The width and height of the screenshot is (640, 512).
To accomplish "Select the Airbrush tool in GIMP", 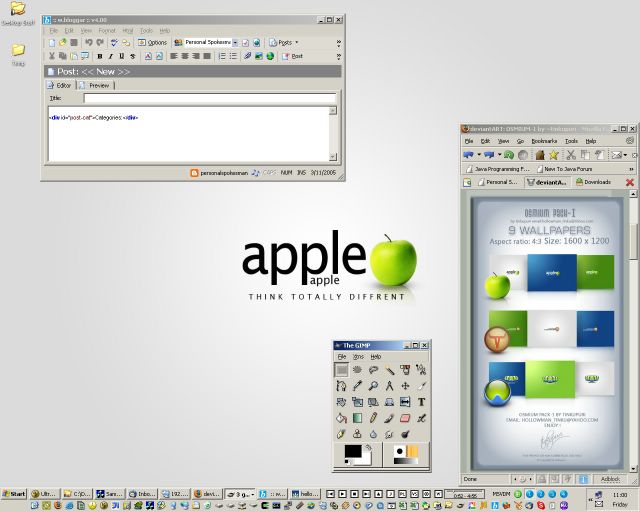I will [421, 418].
